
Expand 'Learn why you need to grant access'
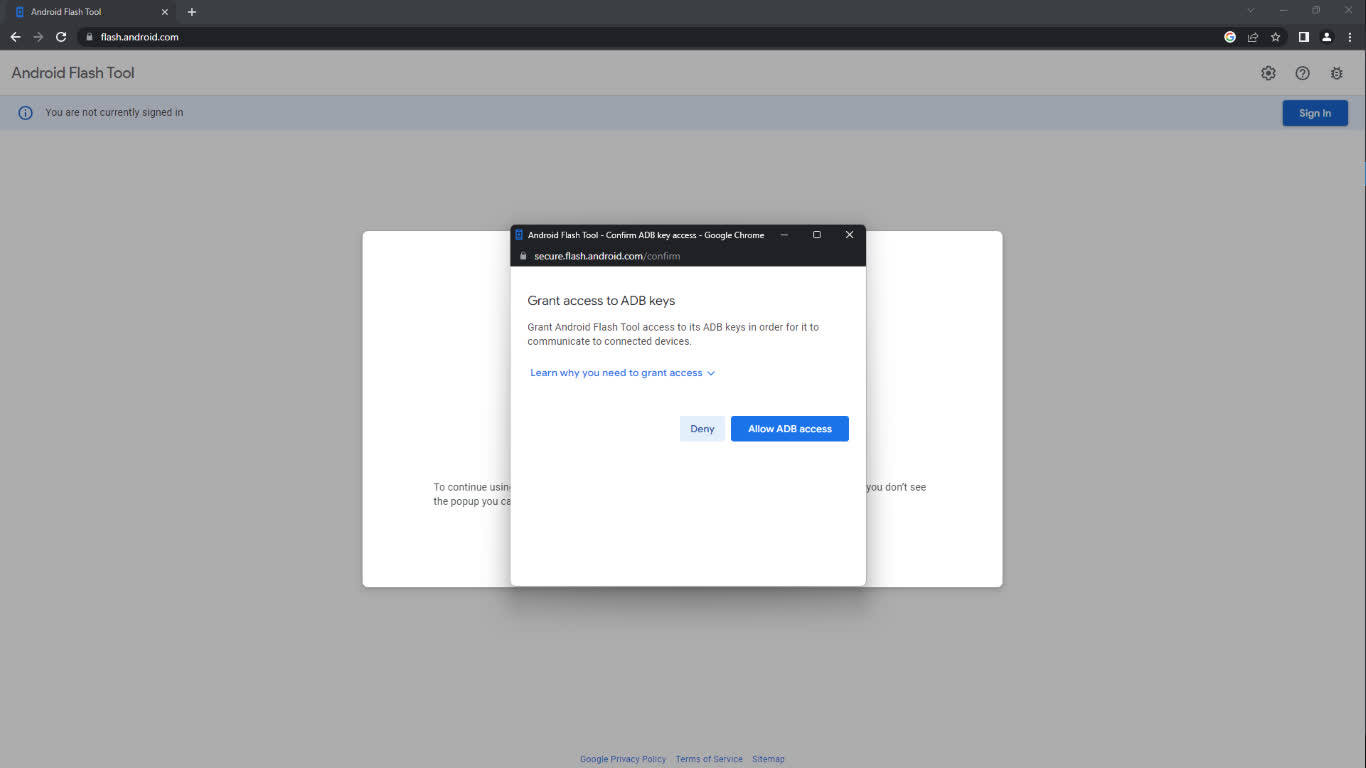pos(622,373)
